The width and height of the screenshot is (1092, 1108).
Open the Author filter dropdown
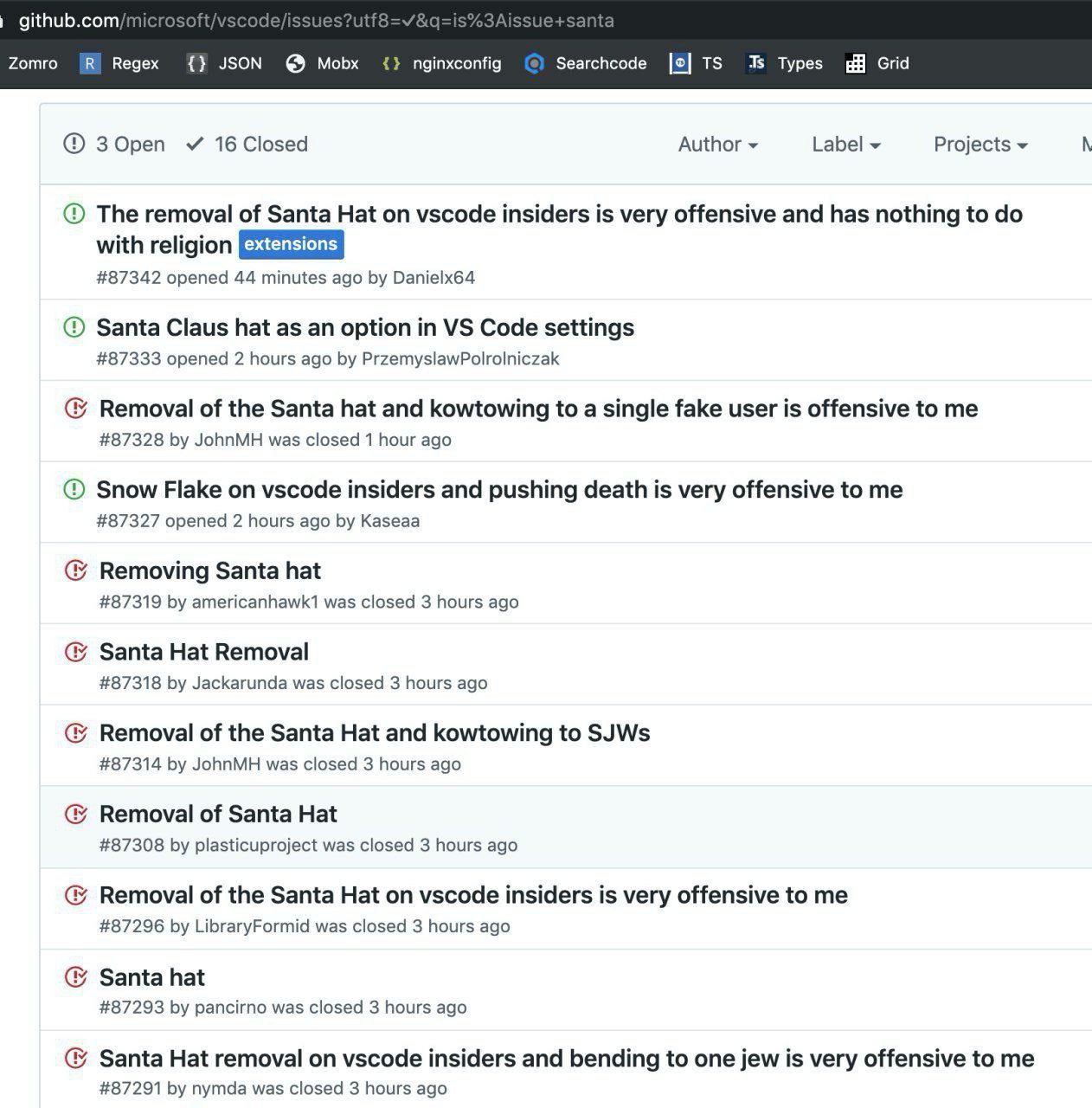(x=718, y=145)
